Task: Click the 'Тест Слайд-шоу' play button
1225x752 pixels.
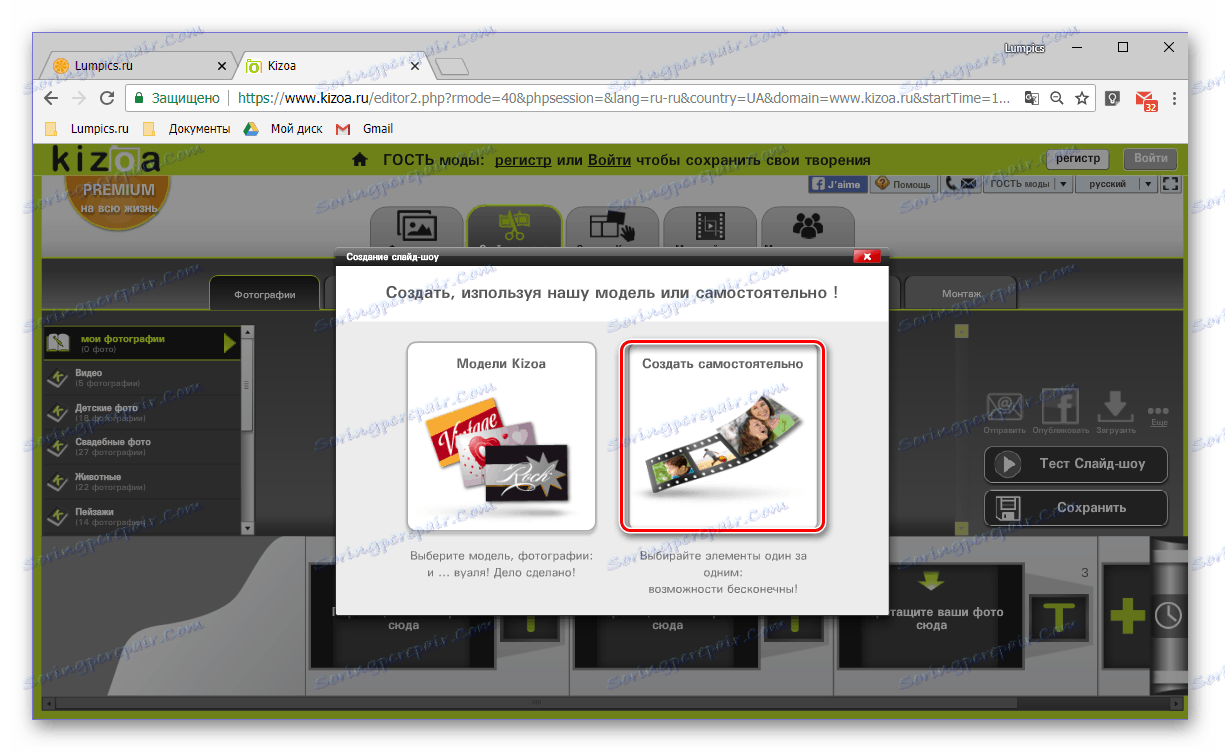Action: [x=1076, y=464]
